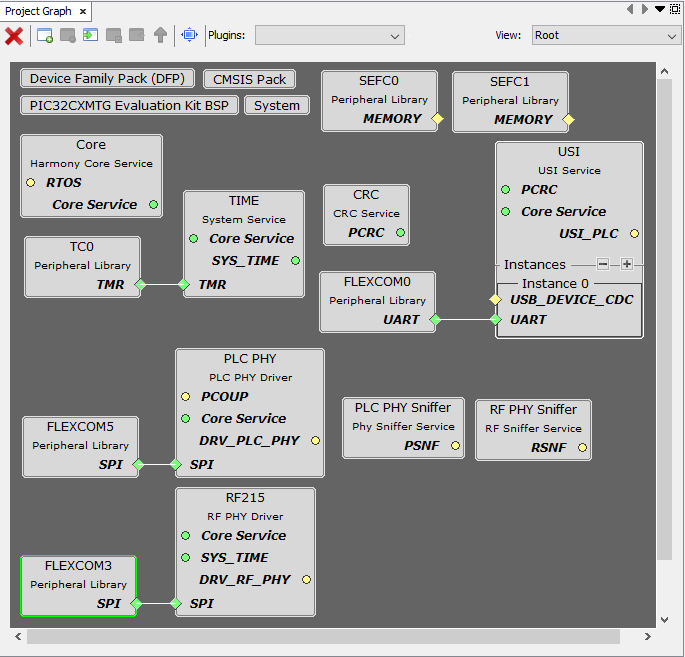Click the add group toolbar icon
Screen dimensions: 685x657
tap(45, 36)
